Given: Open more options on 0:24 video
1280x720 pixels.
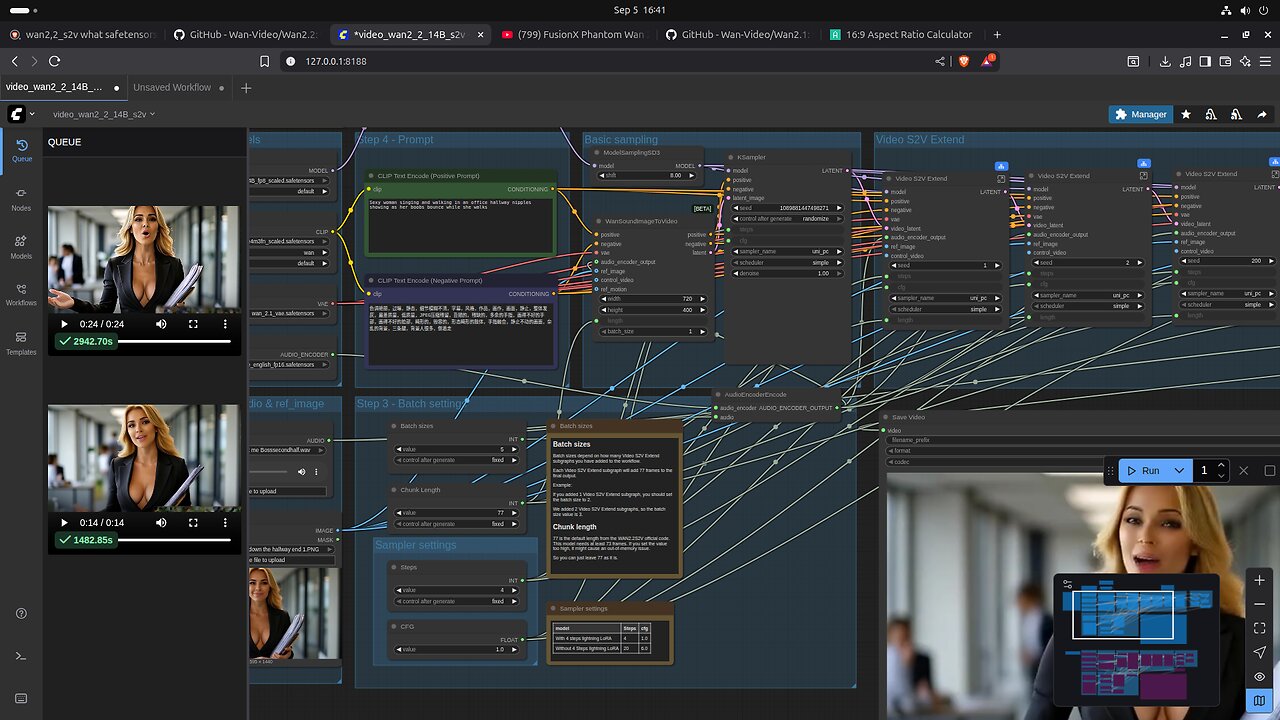Looking at the screenshot, I should point(225,324).
